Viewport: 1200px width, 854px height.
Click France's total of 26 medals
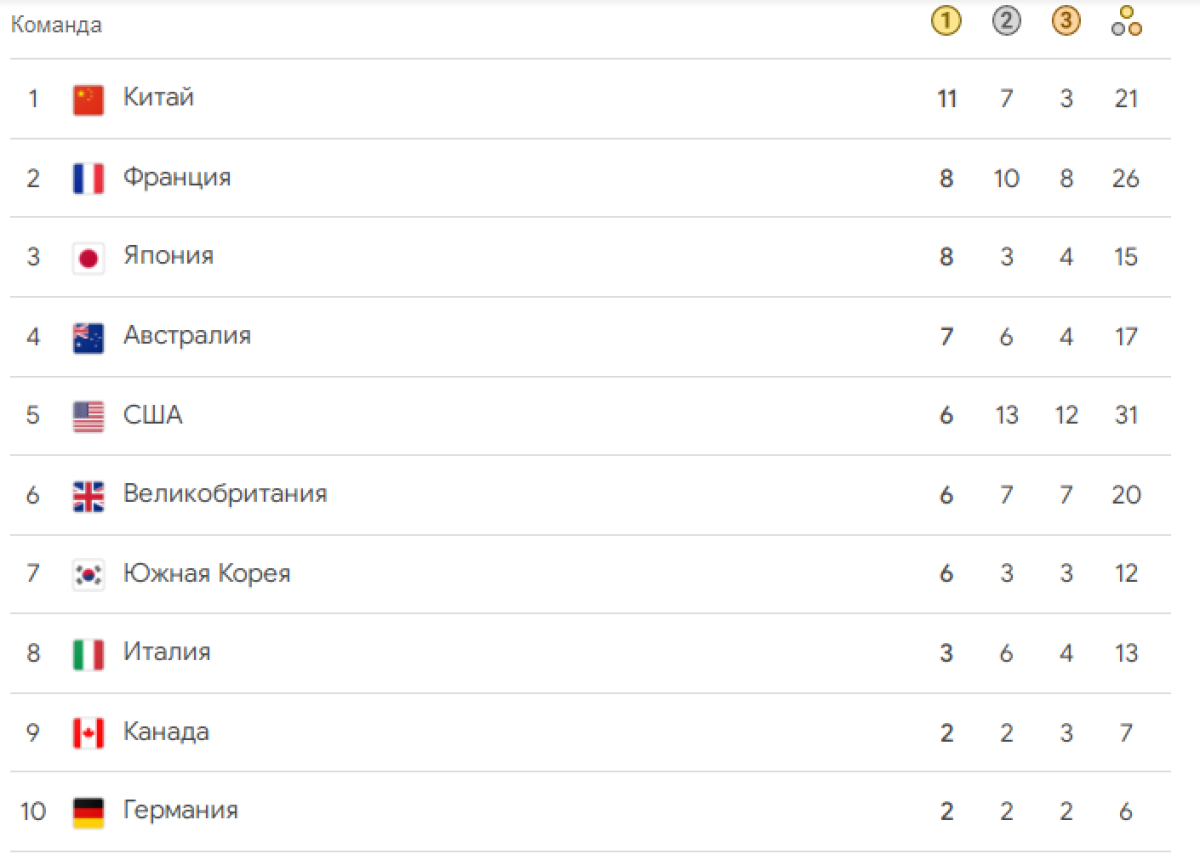[x=1126, y=178]
